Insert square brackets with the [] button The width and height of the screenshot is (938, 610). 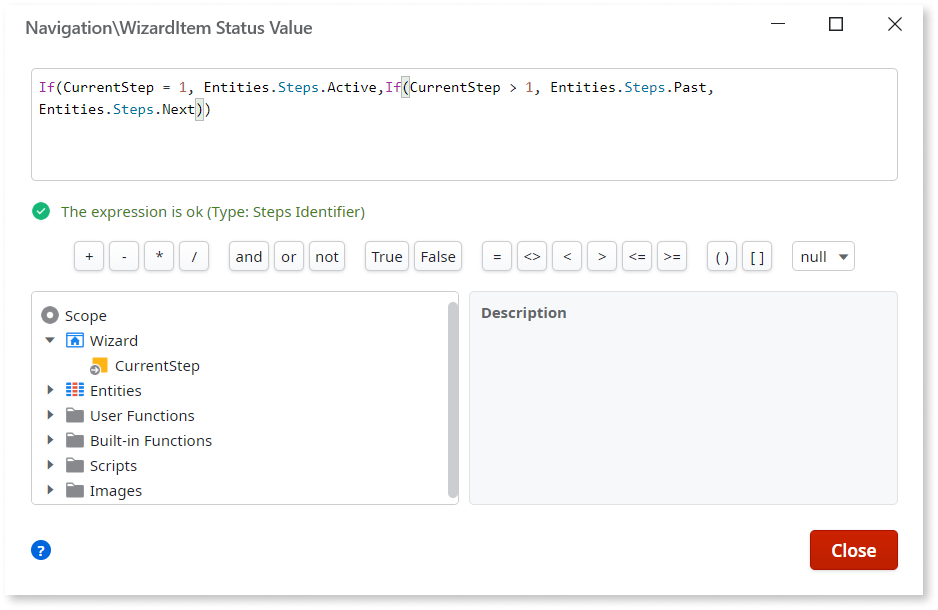click(x=756, y=256)
